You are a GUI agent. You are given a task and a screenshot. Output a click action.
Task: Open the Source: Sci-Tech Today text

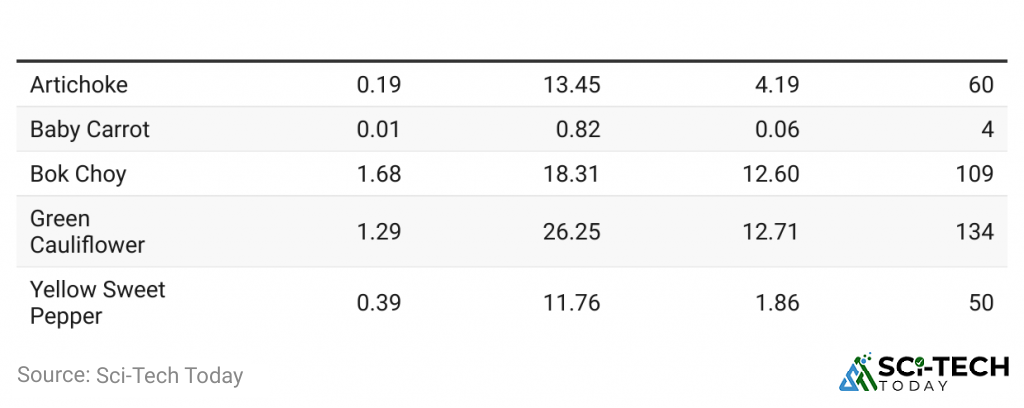click(x=130, y=375)
